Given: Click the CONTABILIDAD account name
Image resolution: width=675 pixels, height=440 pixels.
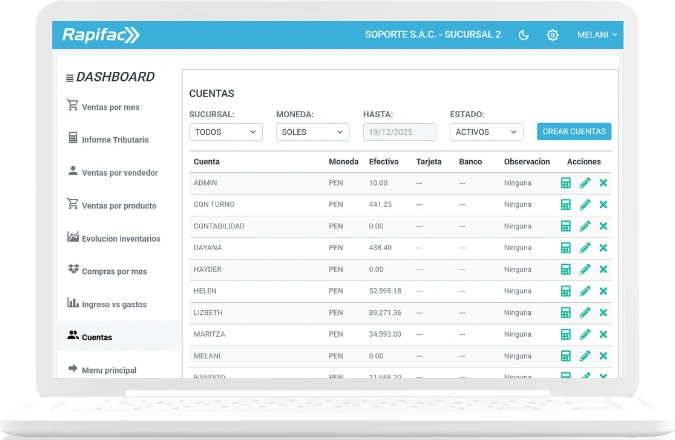Looking at the screenshot, I should click(219, 226).
